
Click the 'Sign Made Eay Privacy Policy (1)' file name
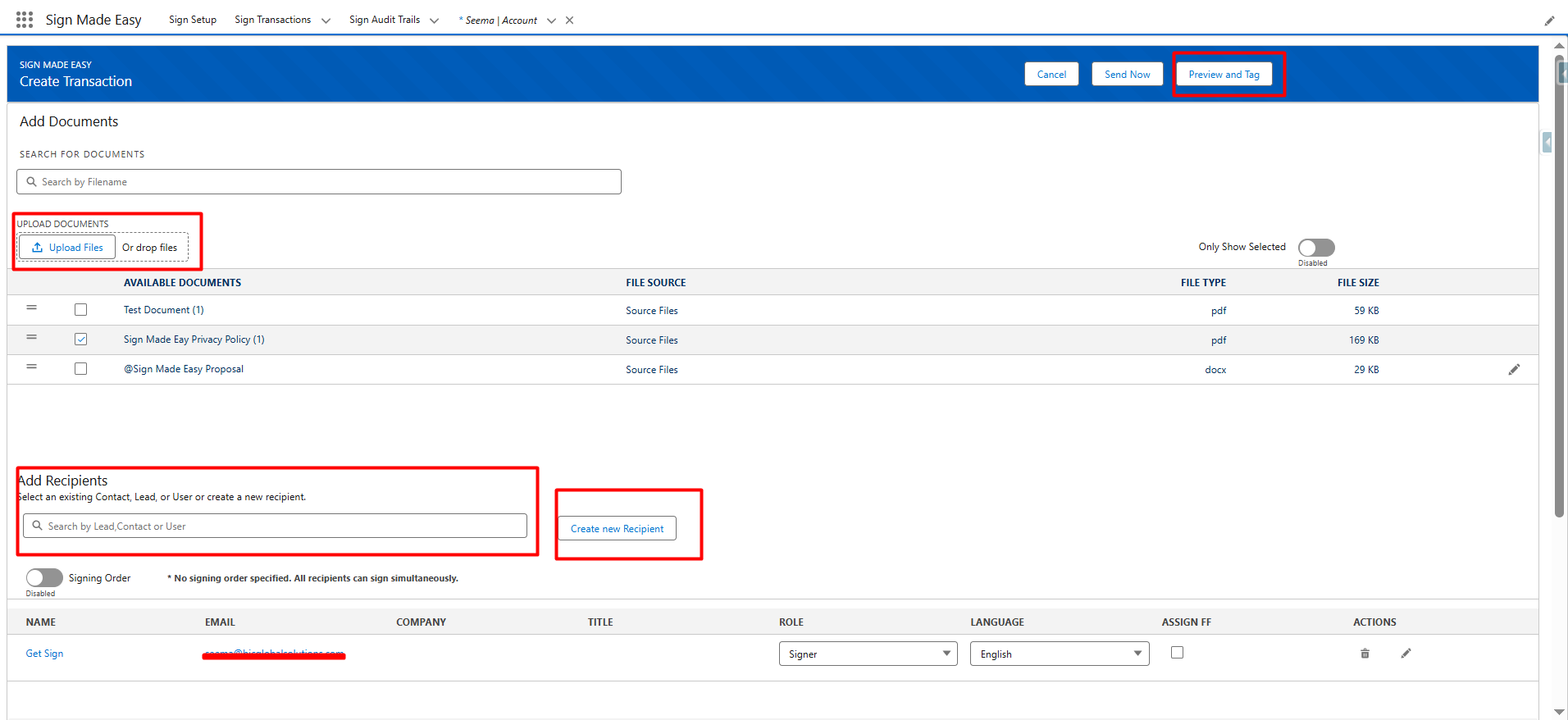(x=194, y=339)
